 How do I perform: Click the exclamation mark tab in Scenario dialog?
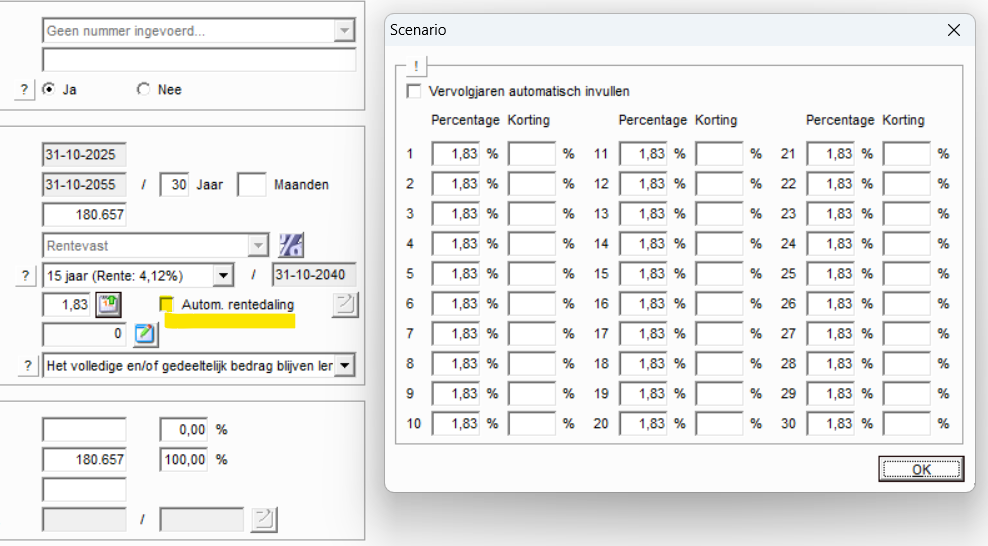pos(416,67)
